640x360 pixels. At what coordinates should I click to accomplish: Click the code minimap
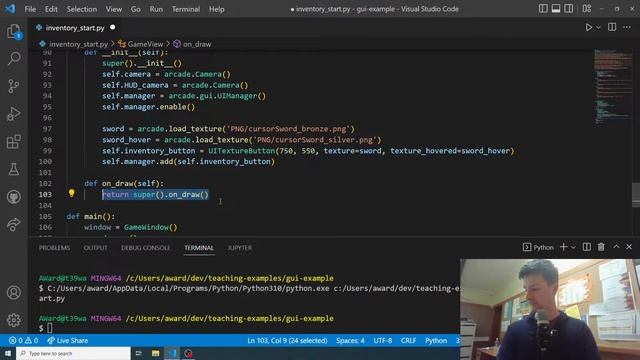[612, 87]
